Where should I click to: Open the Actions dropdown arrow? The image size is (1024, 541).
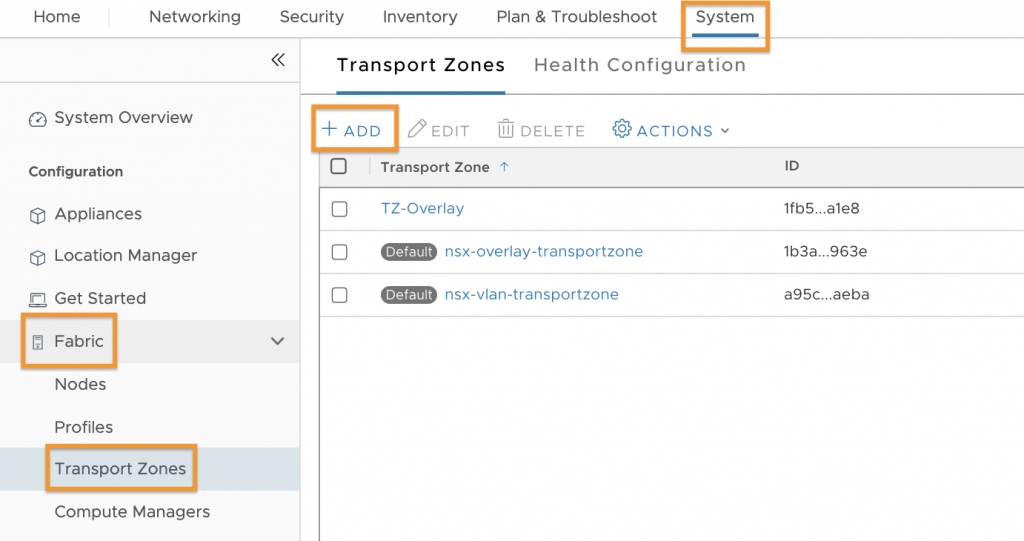pos(725,131)
